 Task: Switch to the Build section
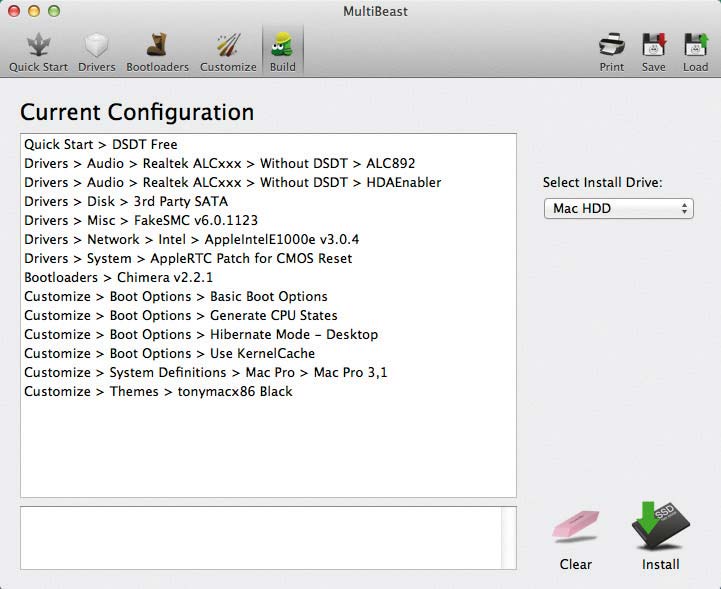[x=282, y=51]
